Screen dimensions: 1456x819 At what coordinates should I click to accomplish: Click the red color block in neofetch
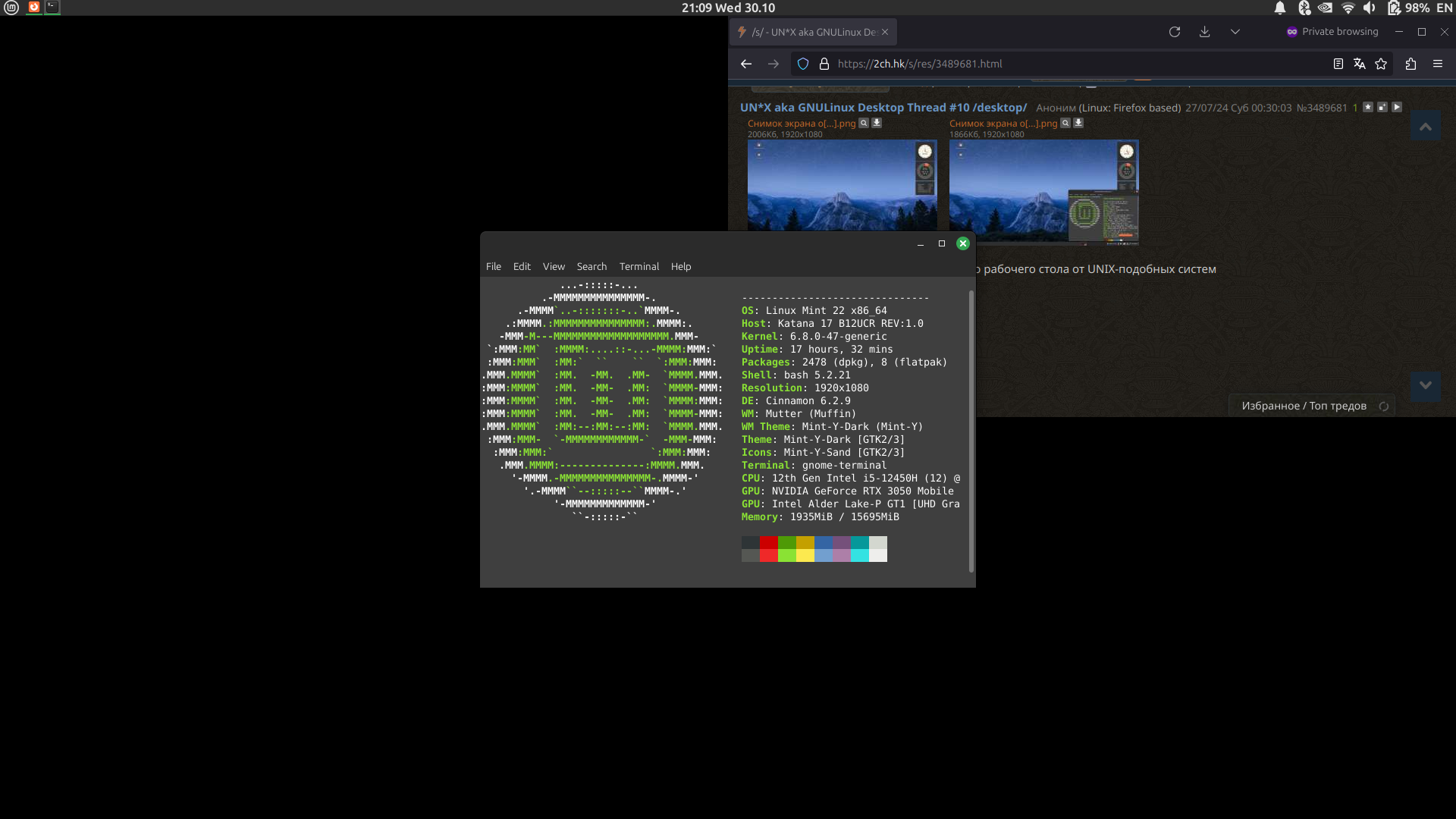(768, 543)
